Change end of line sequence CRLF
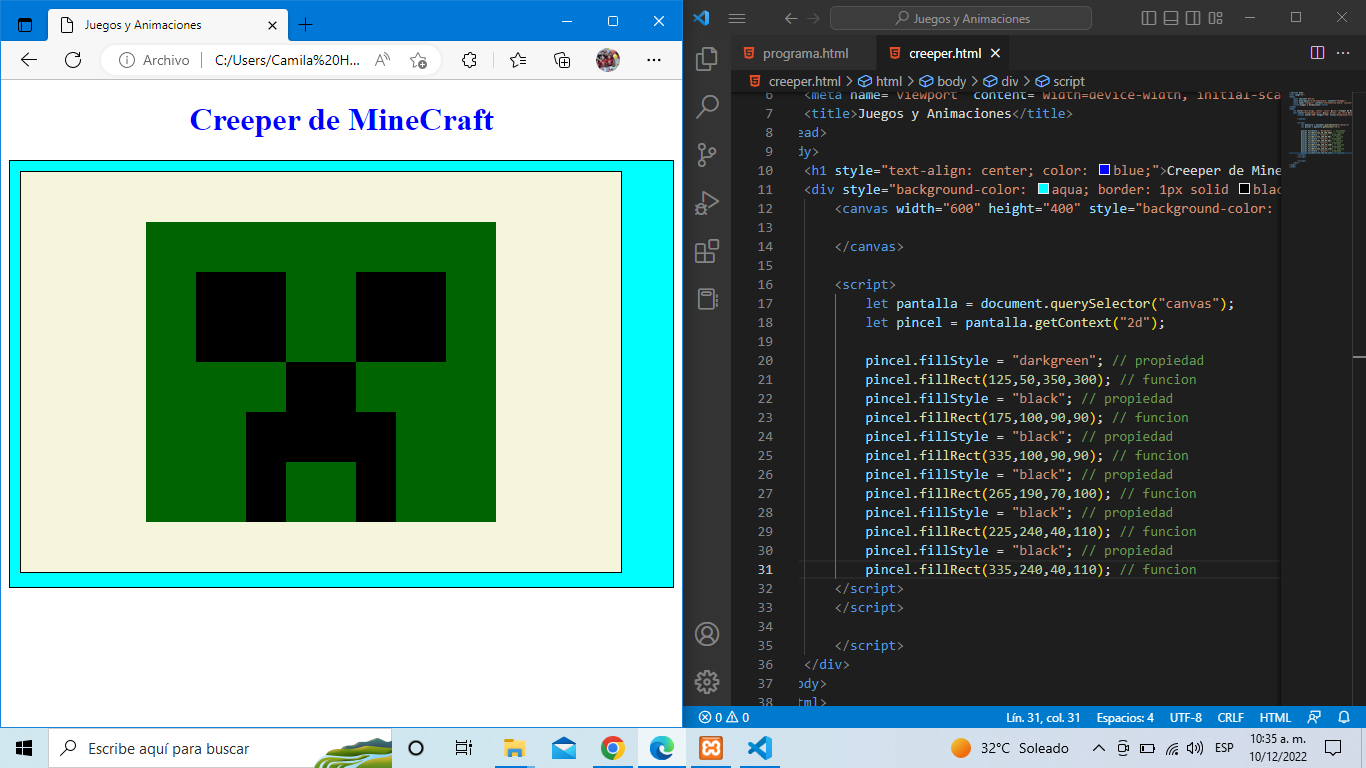Screen dimensions: 1366x768 (x=1231, y=717)
